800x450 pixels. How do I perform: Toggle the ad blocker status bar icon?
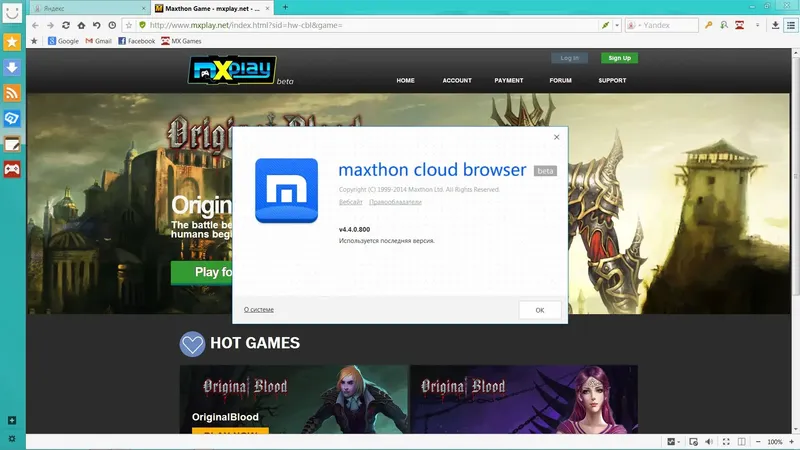pyautogui.click(x=693, y=442)
